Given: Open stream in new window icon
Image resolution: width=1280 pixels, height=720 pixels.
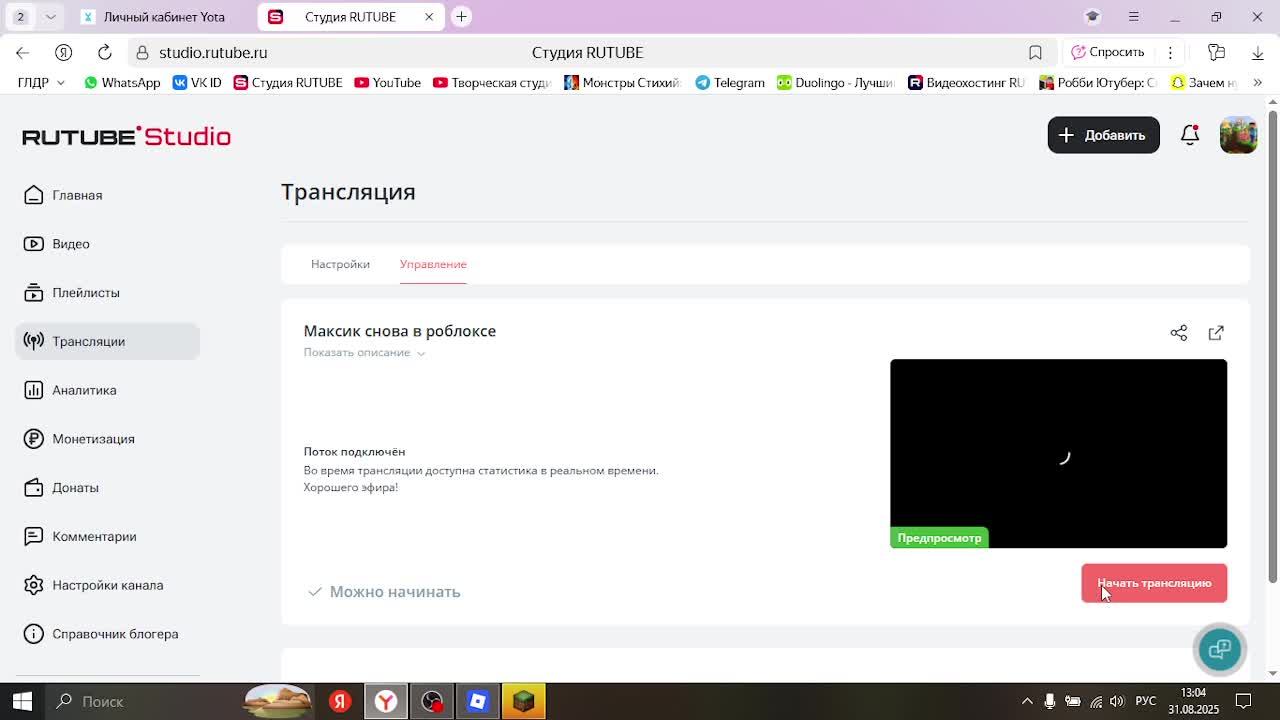Looking at the screenshot, I should click(1216, 333).
